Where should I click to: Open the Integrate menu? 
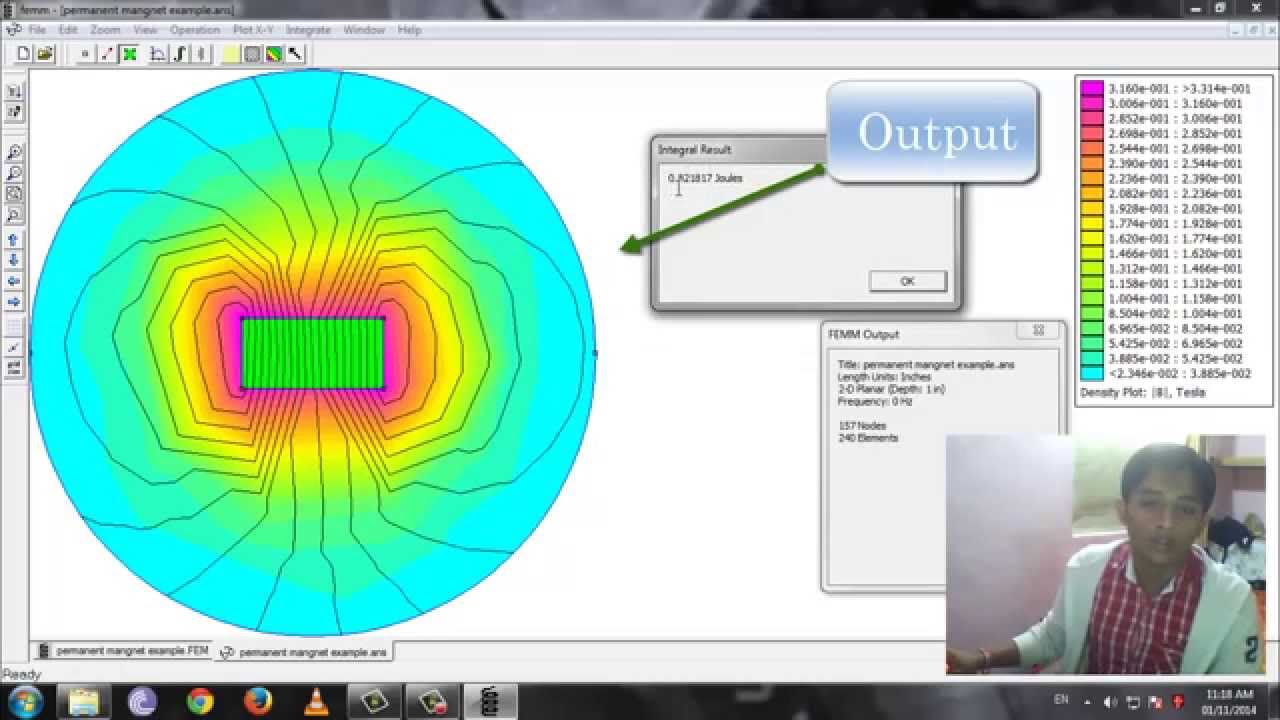click(x=308, y=30)
